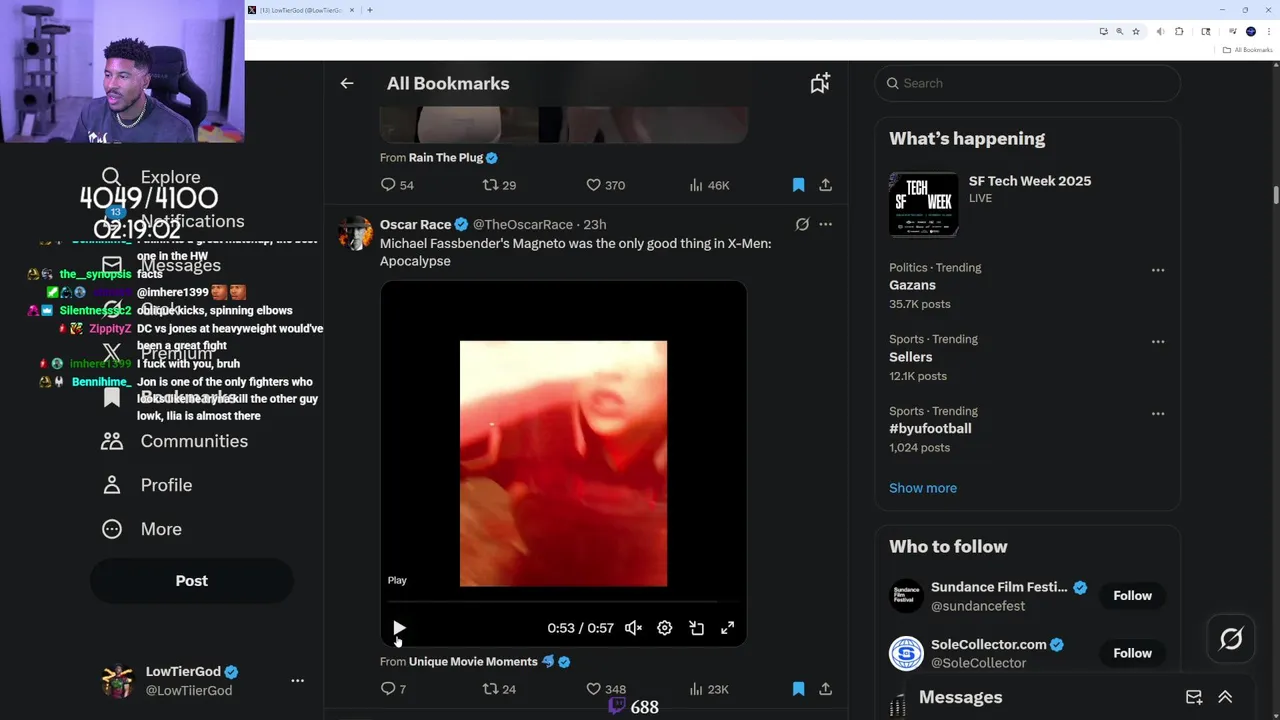Open Communities in the sidebar
The width and height of the screenshot is (1280, 720).
(174, 441)
